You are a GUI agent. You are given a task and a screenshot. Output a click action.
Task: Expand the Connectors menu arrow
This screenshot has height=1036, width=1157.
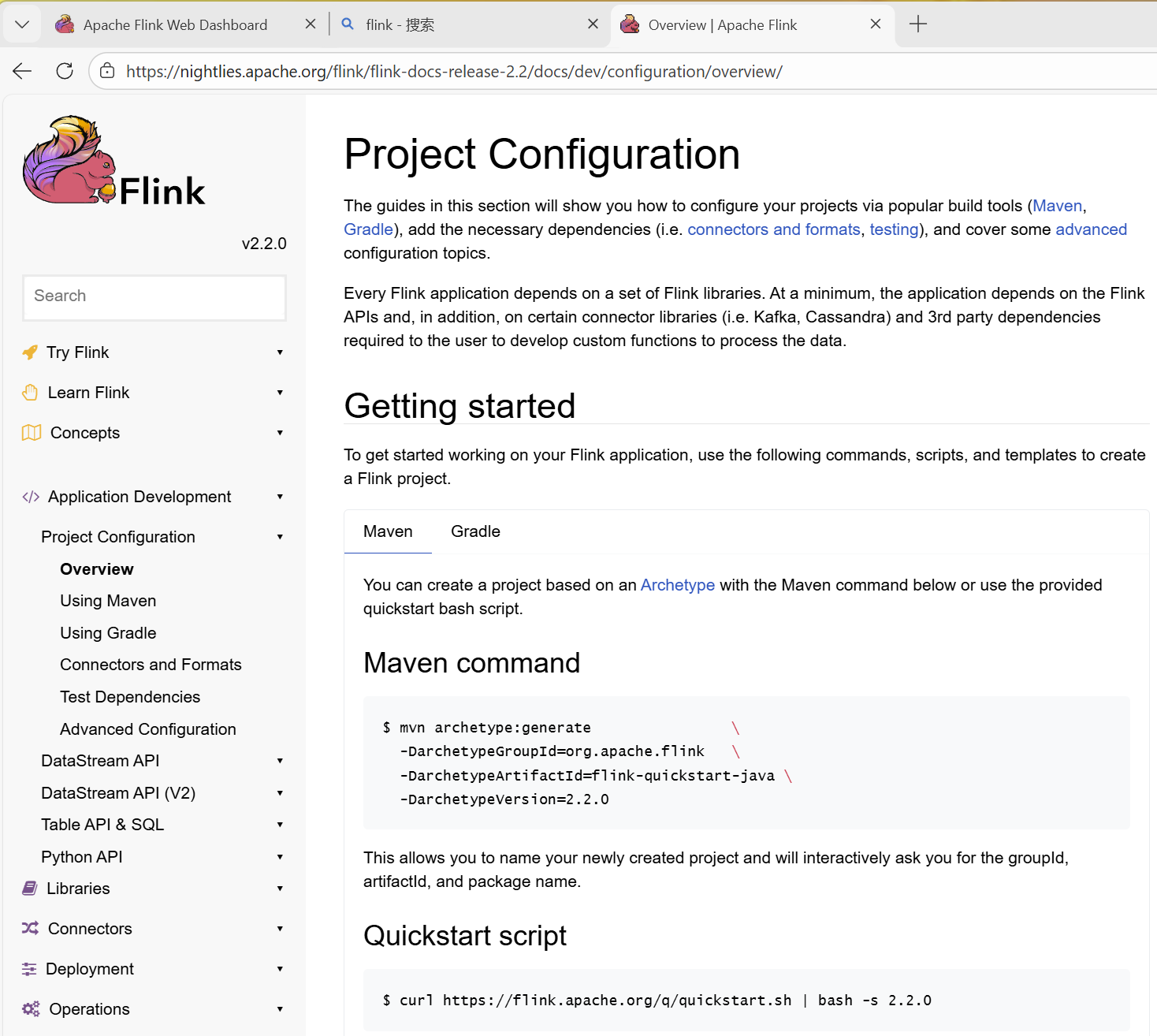280,929
